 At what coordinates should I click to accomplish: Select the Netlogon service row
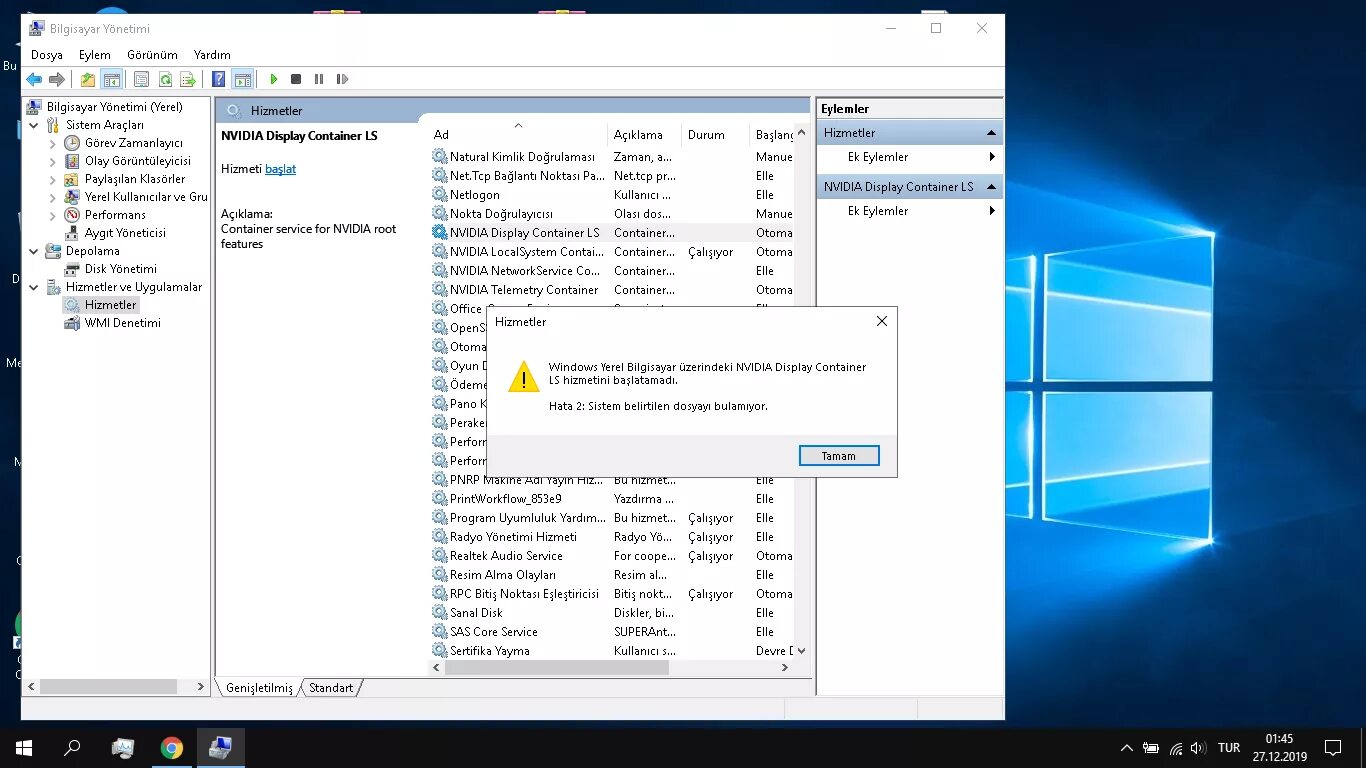click(x=612, y=195)
